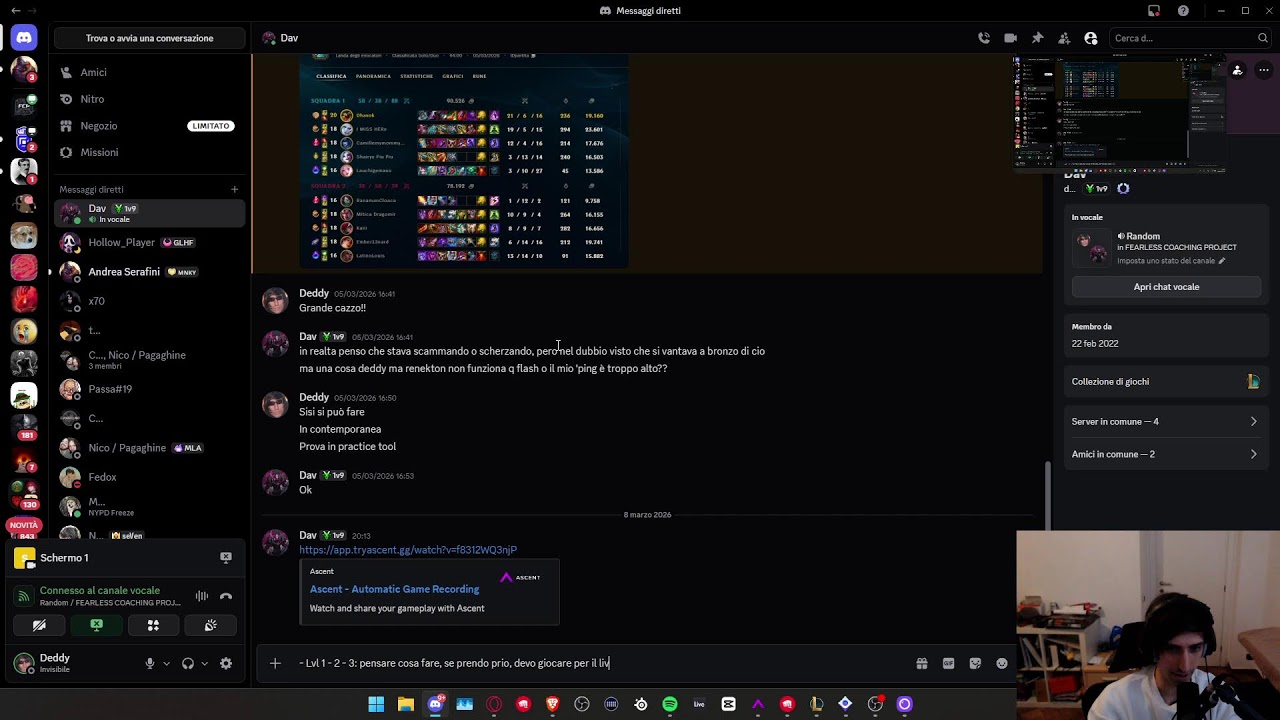Mute the microphone

click(x=150, y=663)
